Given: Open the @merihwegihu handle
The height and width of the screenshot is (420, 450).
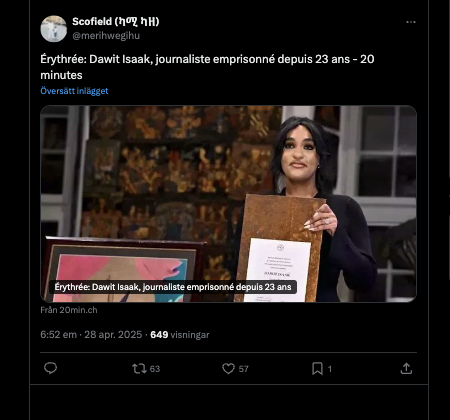Looking at the screenshot, I should pyautogui.click(x=106, y=36).
